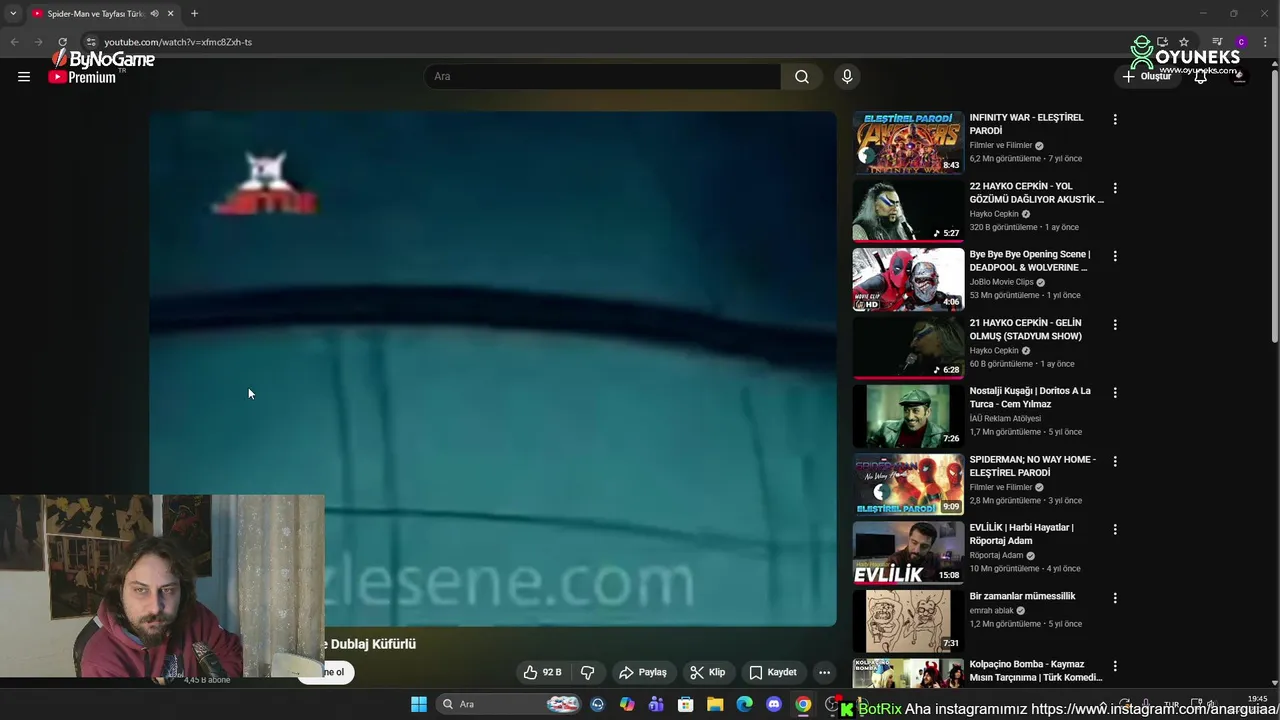Open more actions ellipsis under video
Viewport: 1280px width, 720px height.
click(x=824, y=672)
